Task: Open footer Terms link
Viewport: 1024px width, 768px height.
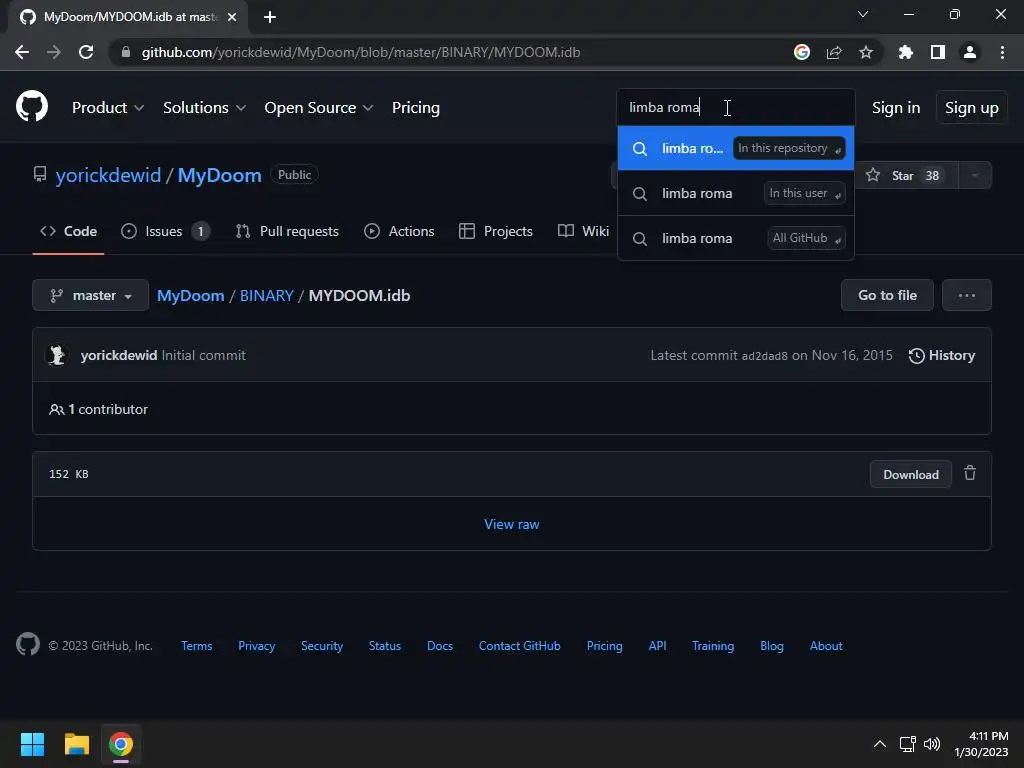Action: coord(197,646)
